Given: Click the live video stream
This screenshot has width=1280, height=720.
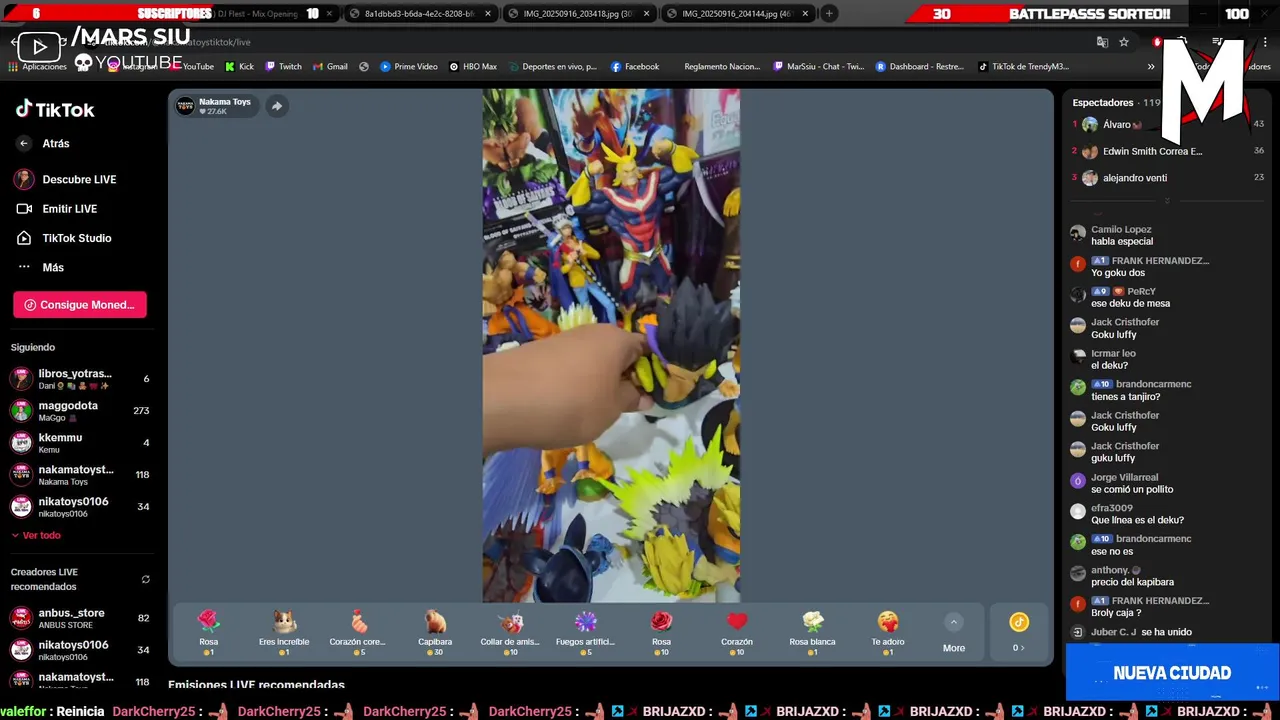Looking at the screenshot, I should [x=611, y=346].
